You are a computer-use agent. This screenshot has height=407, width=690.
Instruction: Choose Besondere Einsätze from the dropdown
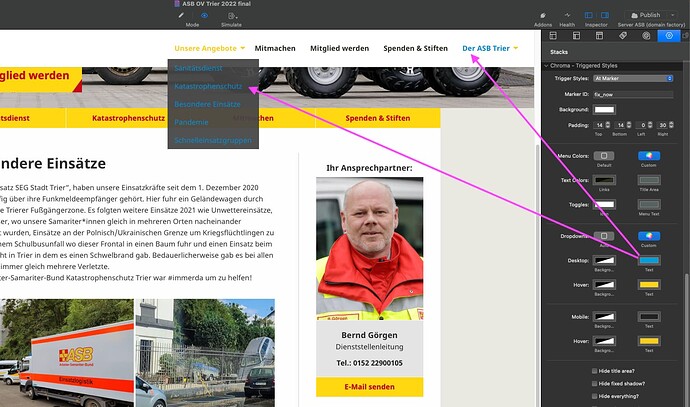pyautogui.click(x=207, y=104)
